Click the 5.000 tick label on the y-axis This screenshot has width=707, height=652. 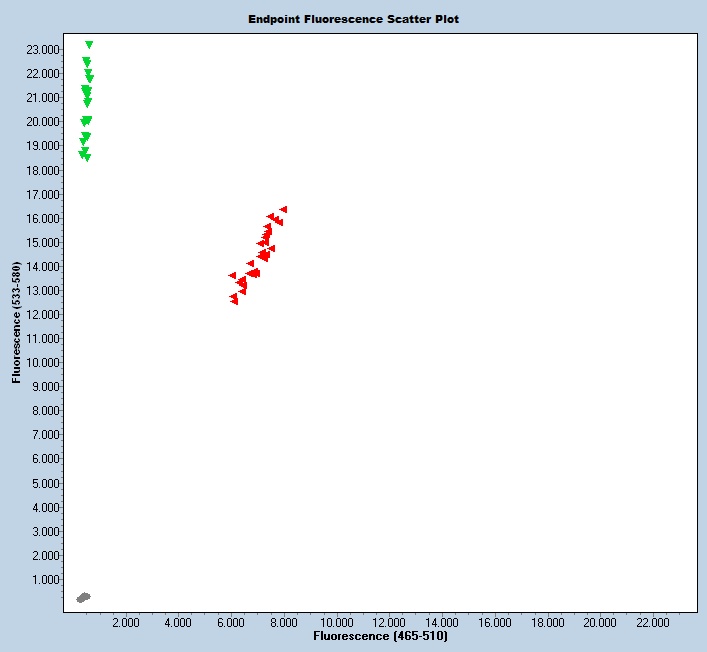pos(45,483)
